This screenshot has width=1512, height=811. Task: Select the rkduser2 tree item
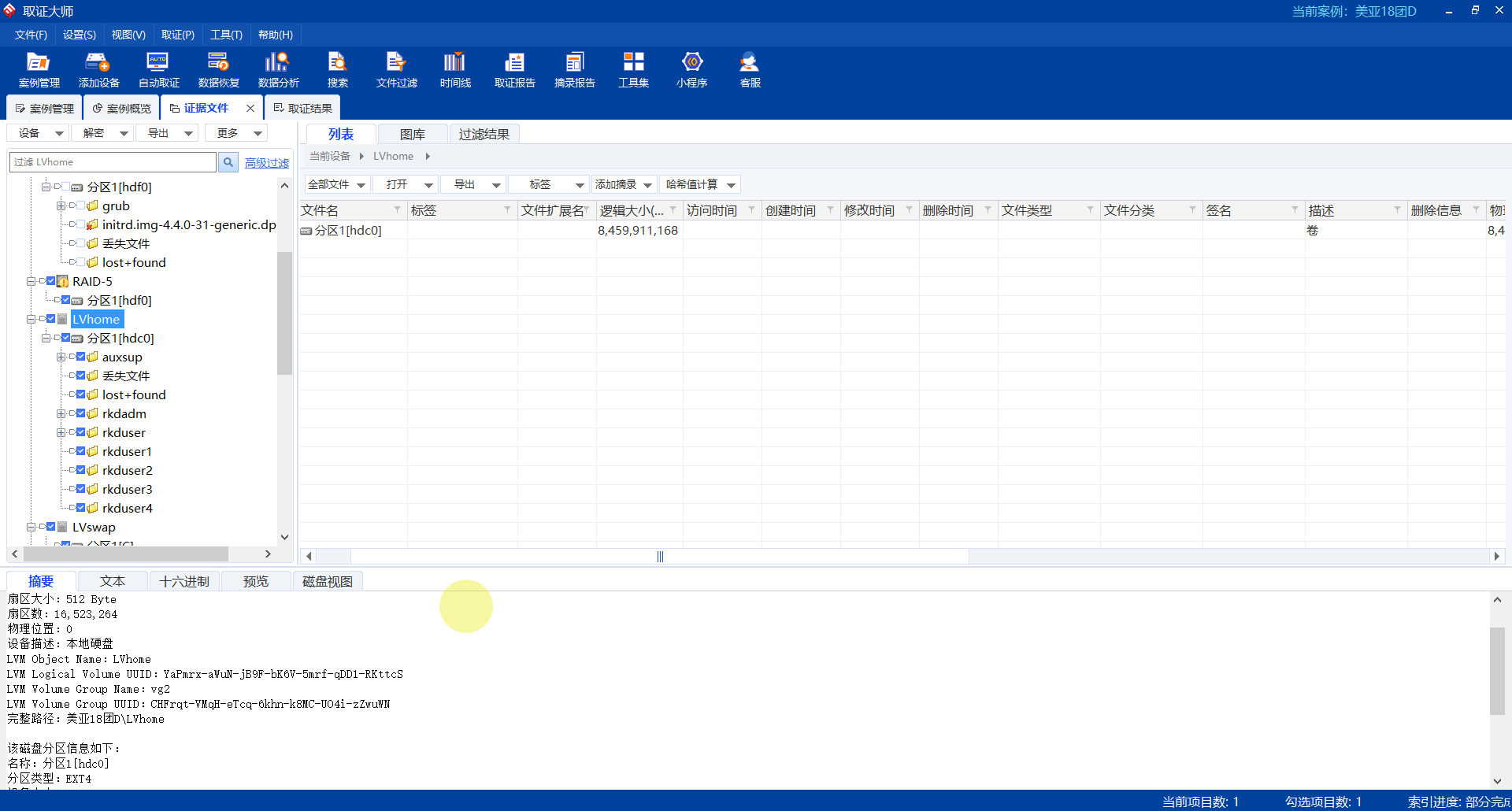click(x=127, y=470)
